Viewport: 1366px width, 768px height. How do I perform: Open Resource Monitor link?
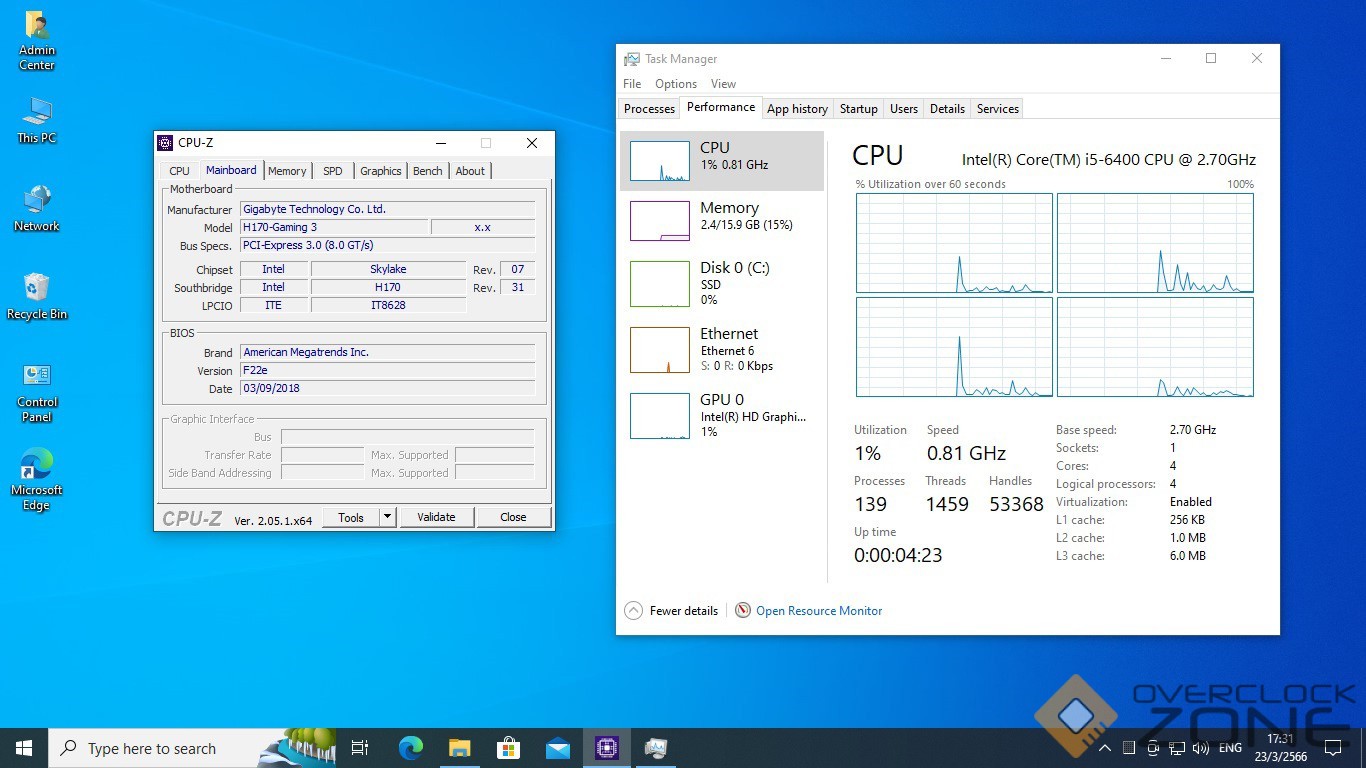click(x=819, y=611)
